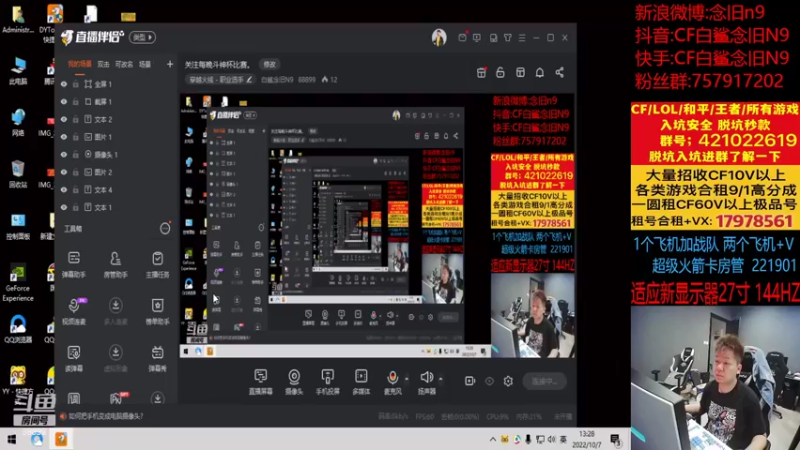Viewport: 800px width, 450px height.
Task: Open the 弹幕秀 danmaku show tool
Action: [x=157, y=358]
